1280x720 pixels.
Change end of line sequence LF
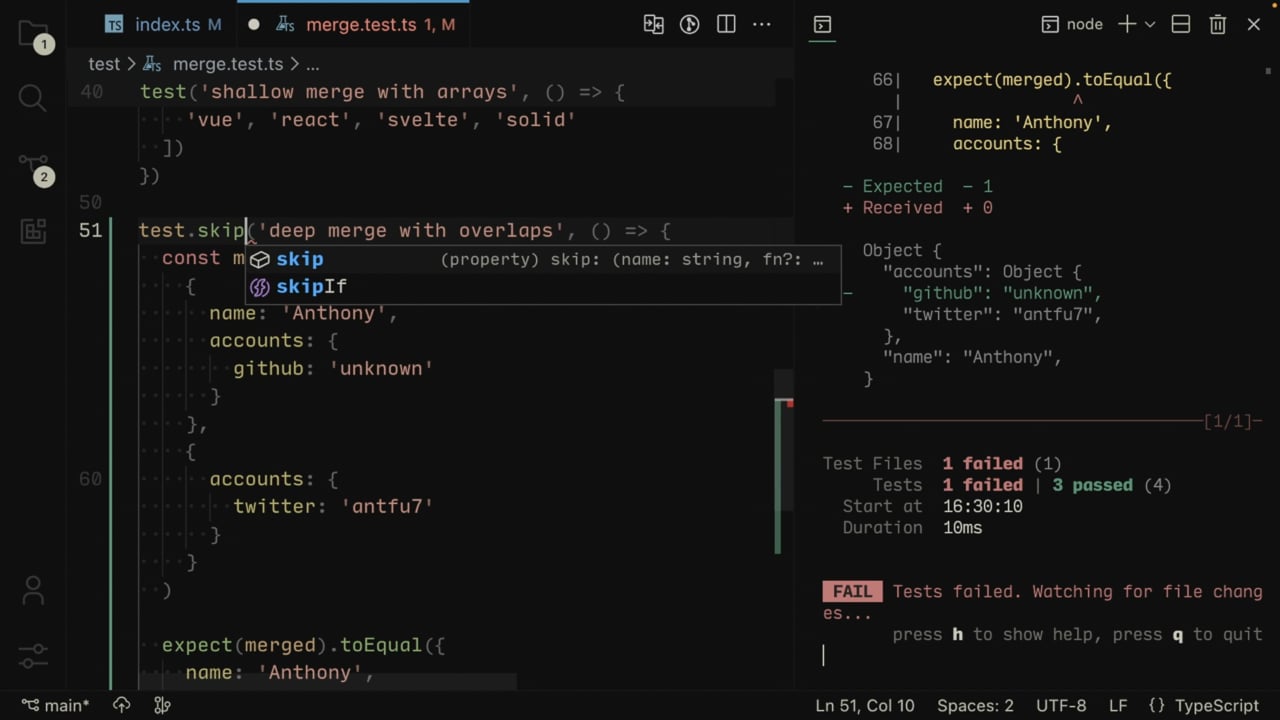tap(1118, 705)
